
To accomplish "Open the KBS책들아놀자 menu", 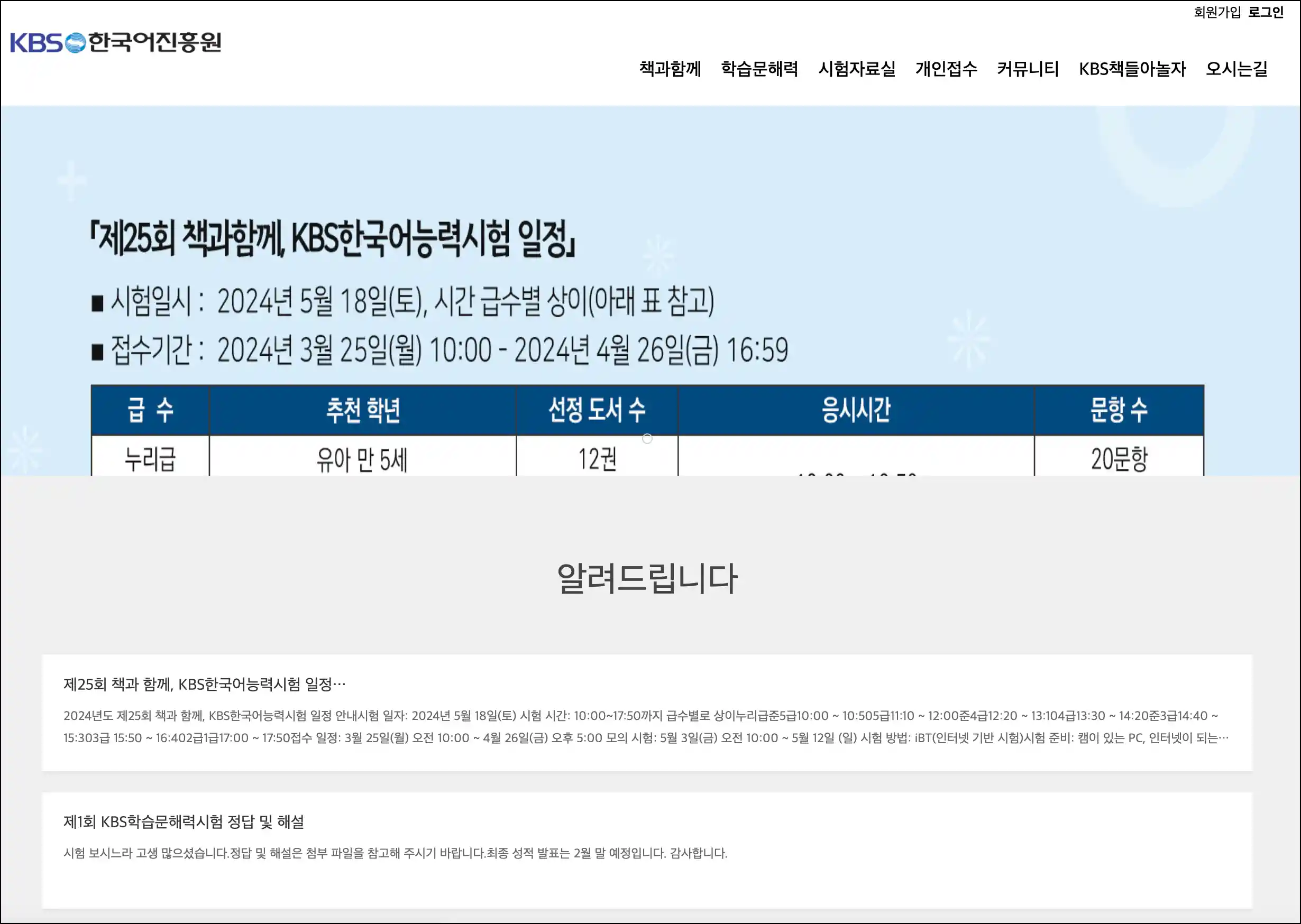I will (x=1132, y=69).
